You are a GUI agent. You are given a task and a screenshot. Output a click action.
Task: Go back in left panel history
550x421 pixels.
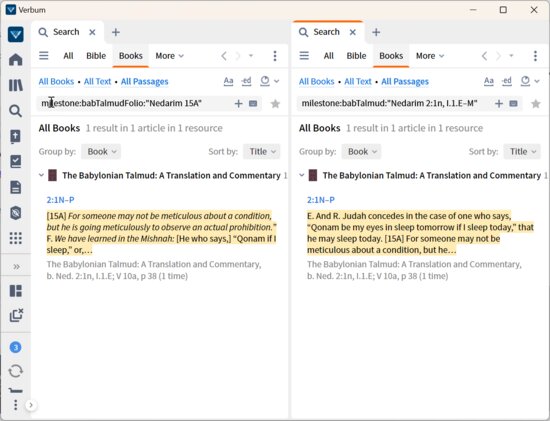224,56
